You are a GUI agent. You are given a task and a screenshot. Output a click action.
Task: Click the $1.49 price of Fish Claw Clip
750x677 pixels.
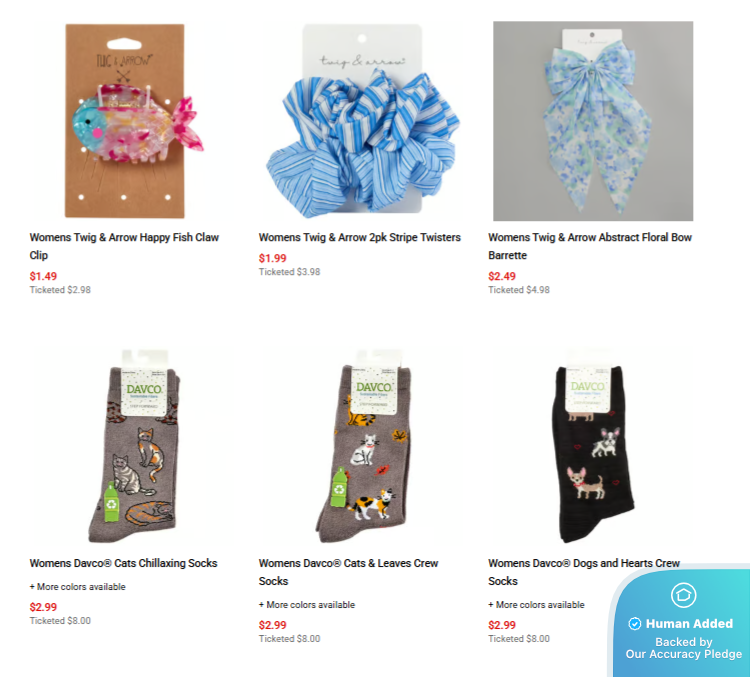(x=43, y=276)
